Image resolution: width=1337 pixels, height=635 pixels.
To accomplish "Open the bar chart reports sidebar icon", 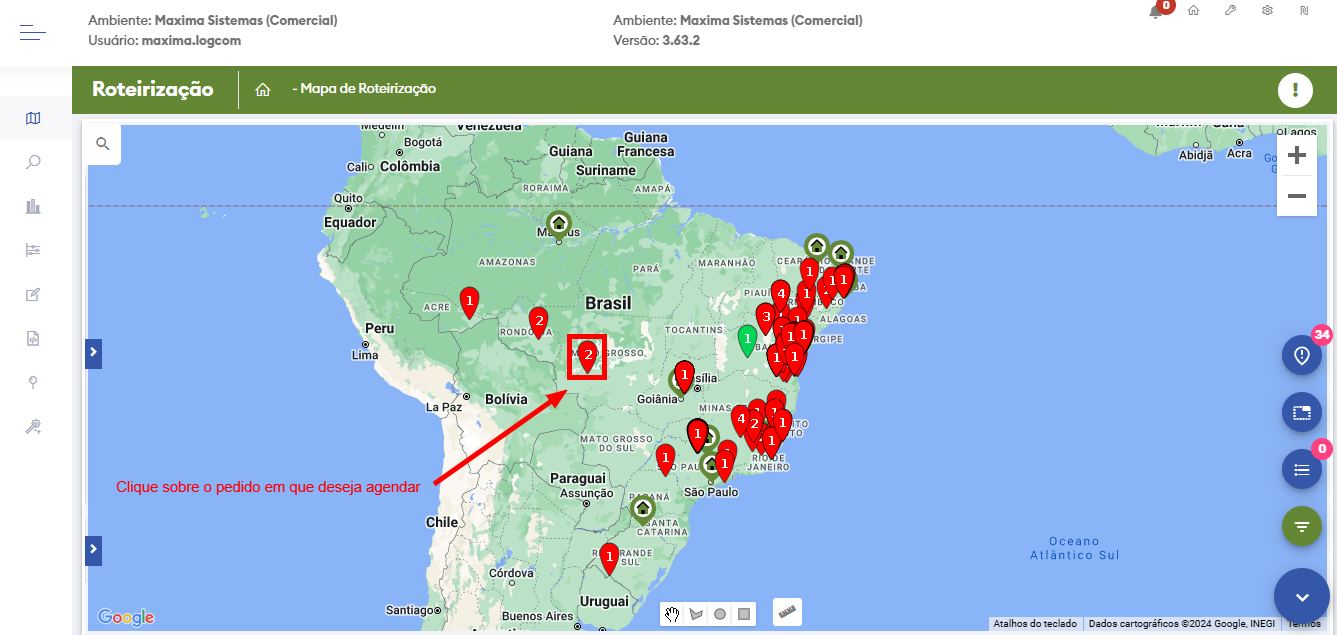I will (x=33, y=206).
